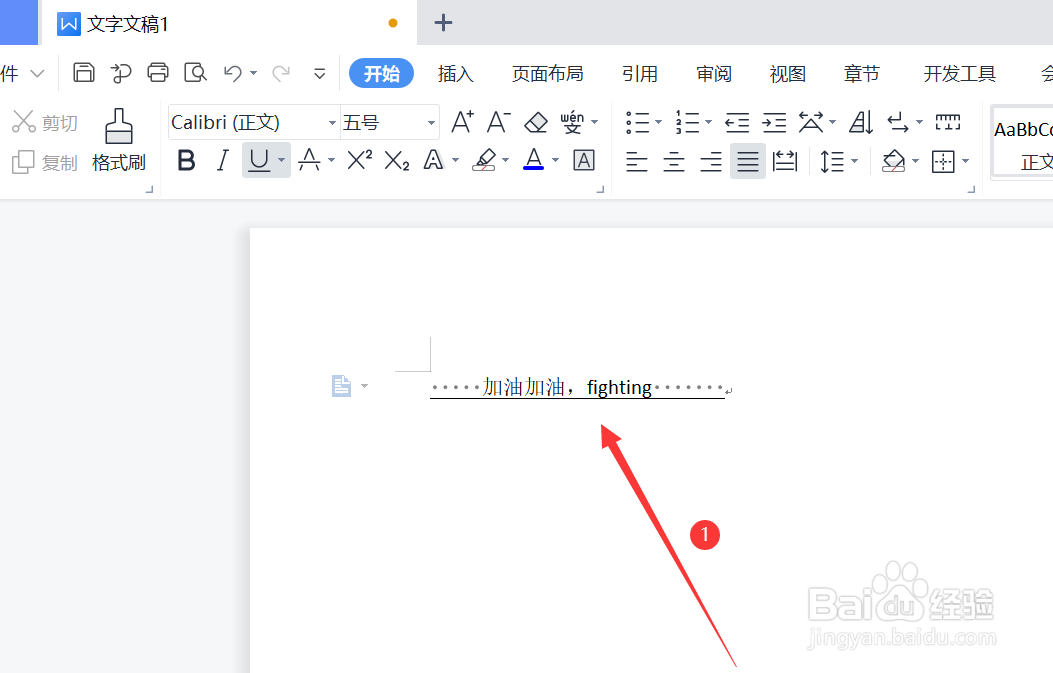
Task: Click the numbered list icon
Action: tap(687, 122)
